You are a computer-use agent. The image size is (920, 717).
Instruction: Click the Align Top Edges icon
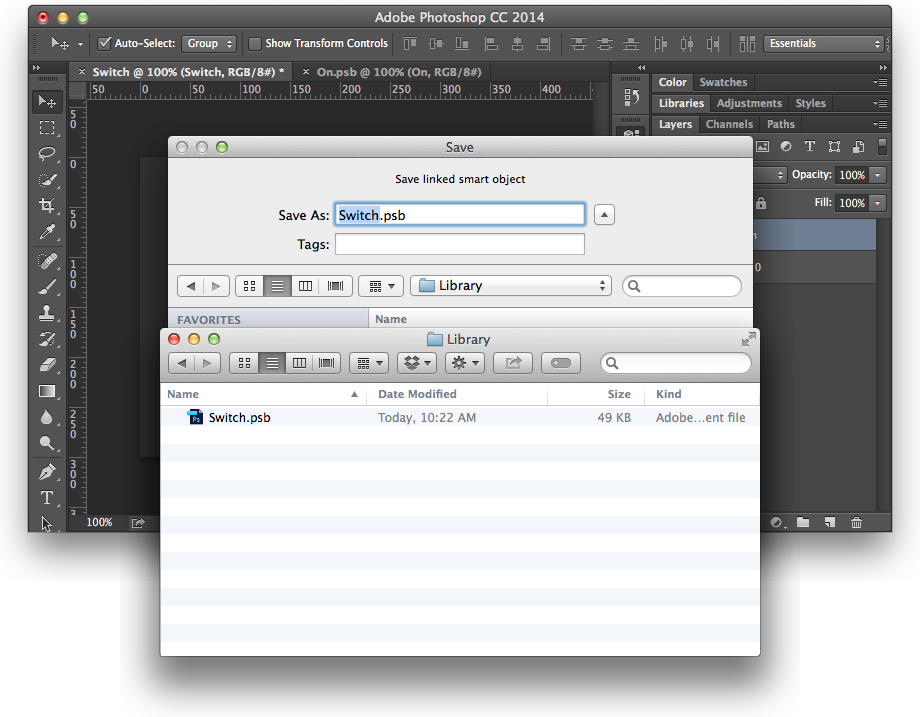click(410, 43)
